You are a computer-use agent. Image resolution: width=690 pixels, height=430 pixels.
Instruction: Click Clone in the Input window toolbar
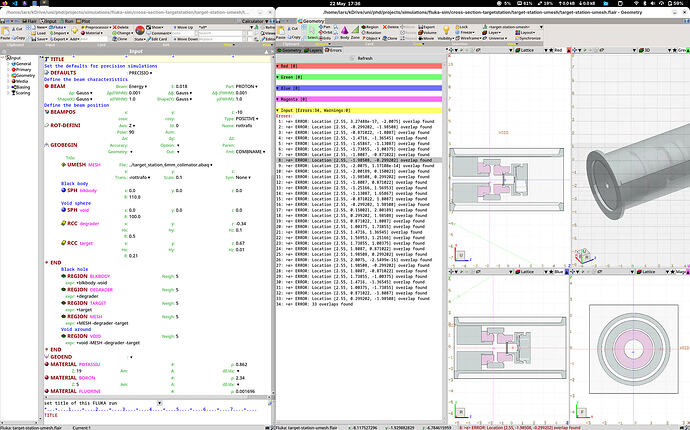tap(120, 39)
